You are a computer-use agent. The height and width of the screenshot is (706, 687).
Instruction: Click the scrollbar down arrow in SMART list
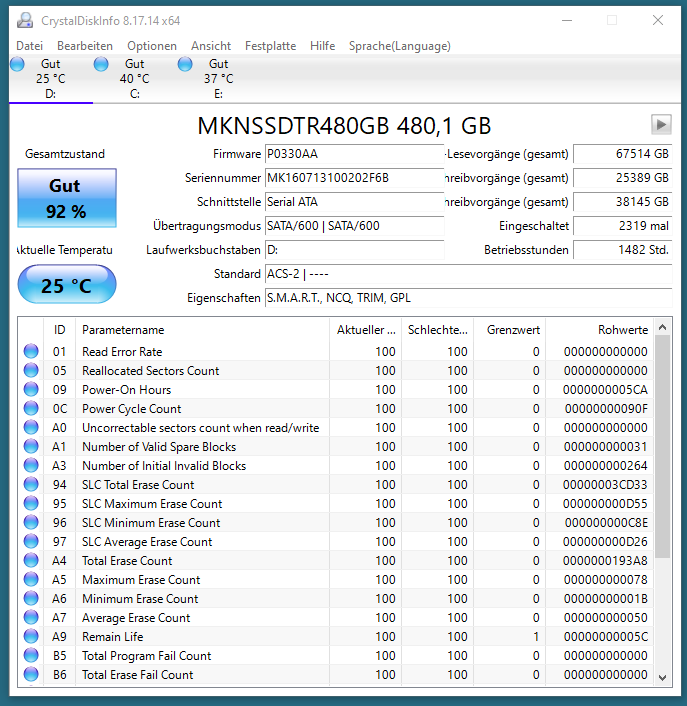[x=662, y=677]
